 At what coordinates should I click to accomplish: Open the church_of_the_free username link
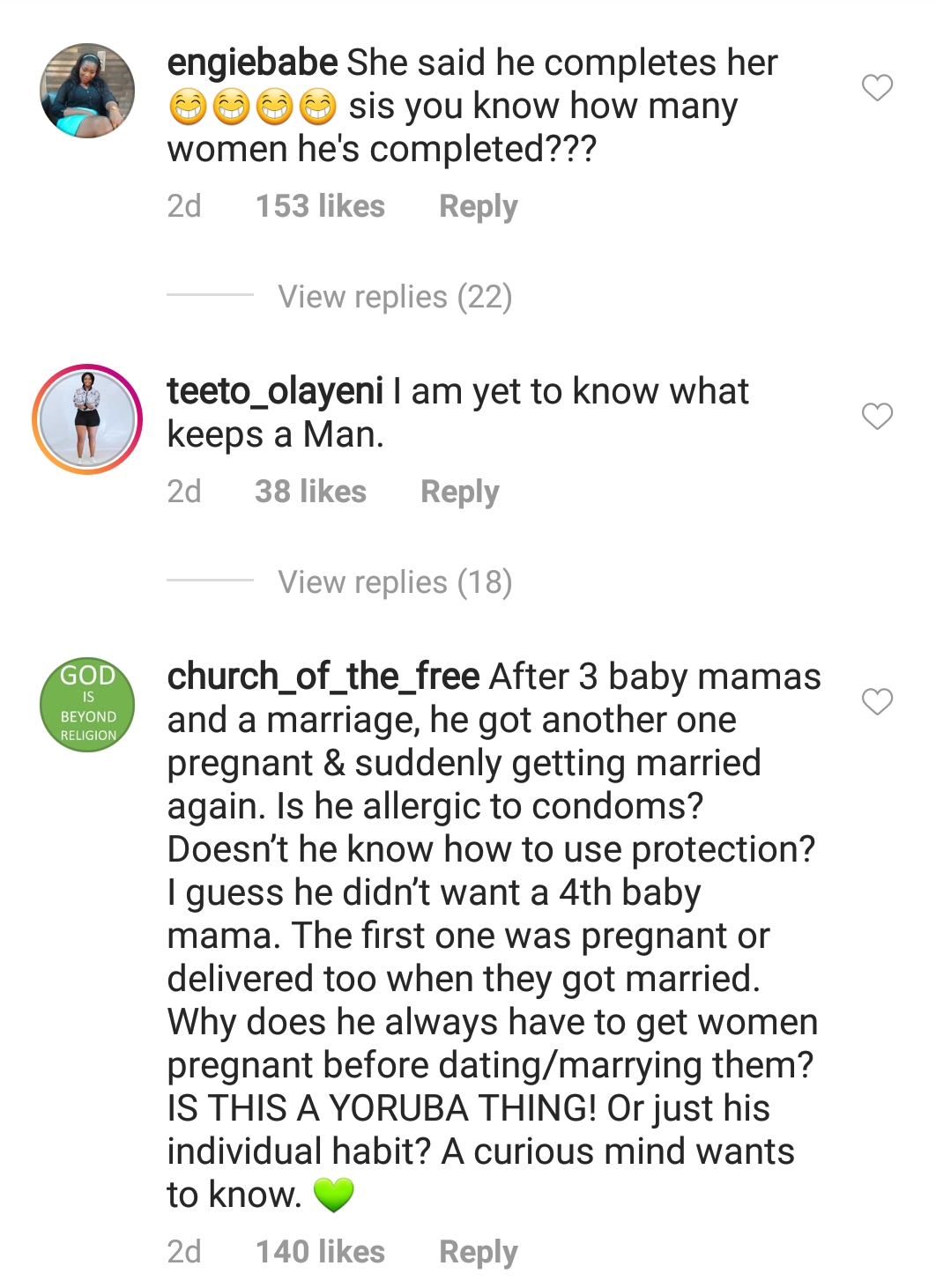point(323,677)
